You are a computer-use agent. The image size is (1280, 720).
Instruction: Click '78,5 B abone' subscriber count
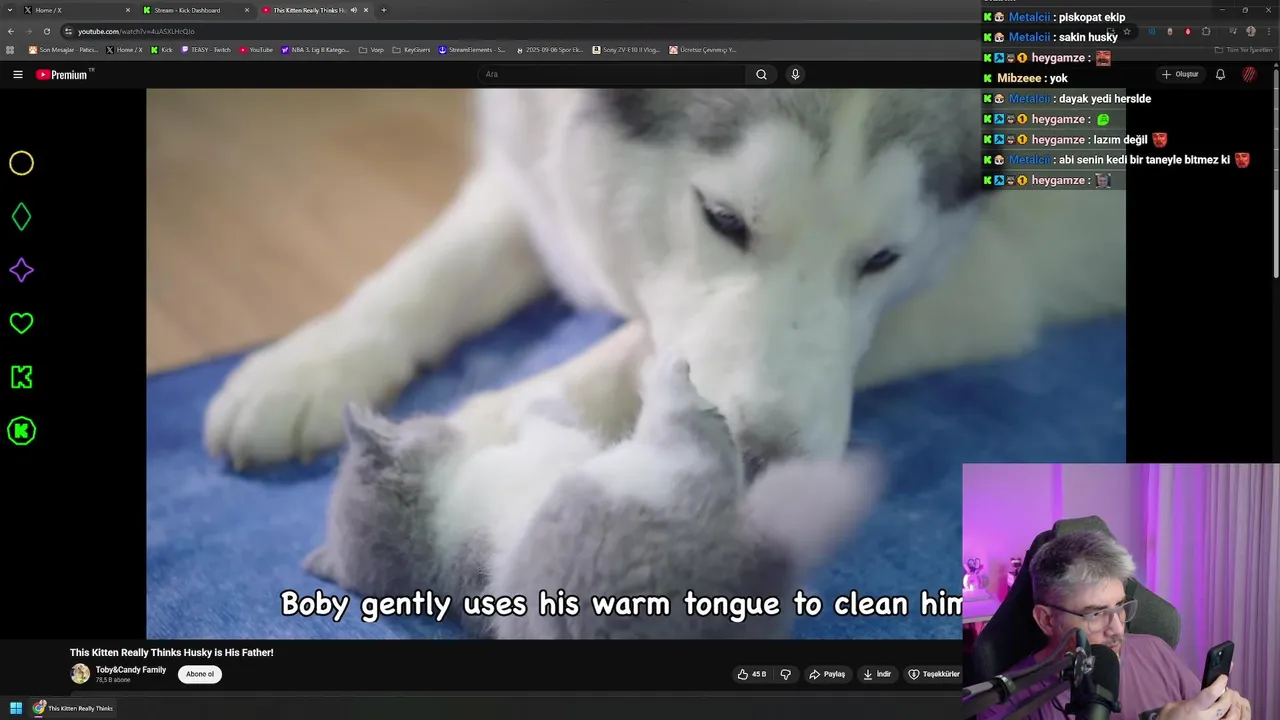[x=113, y=680]
